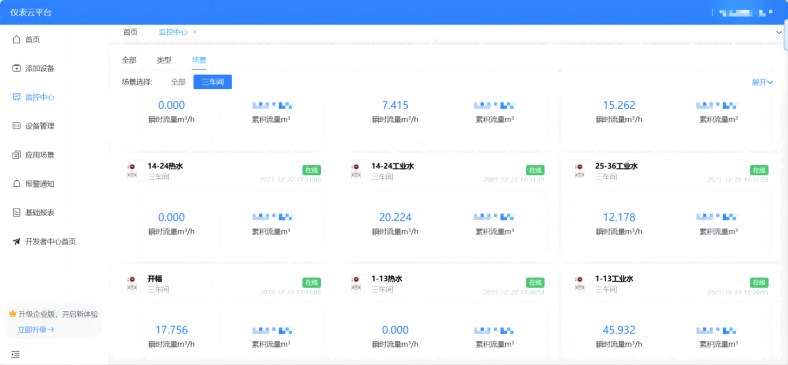788x365 pixels.
Task: Click the Basic Reports (基础报表) sidebar icon
Action: coord(17,213)
